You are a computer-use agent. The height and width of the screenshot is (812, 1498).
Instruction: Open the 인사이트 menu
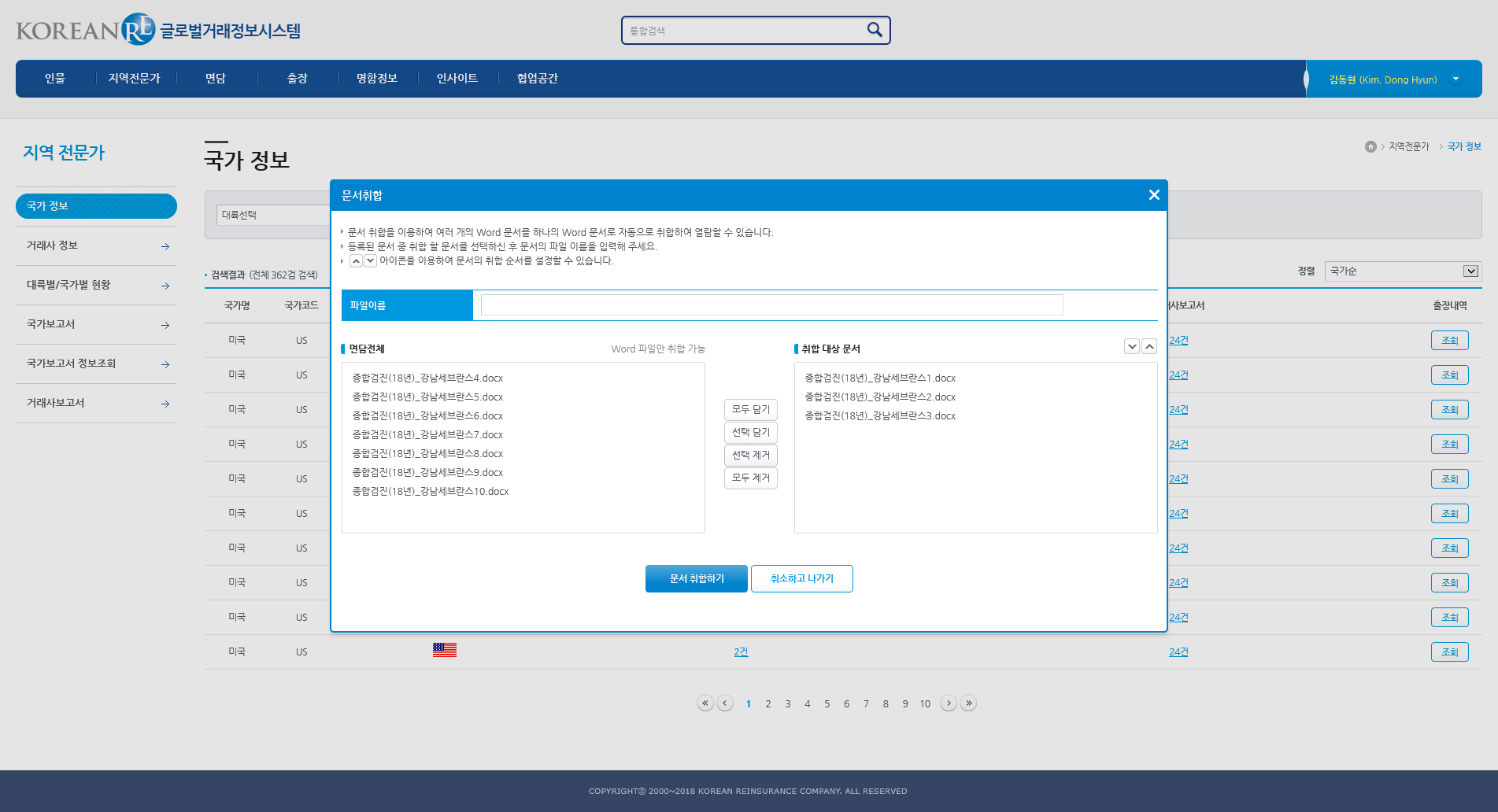click(x=457, y=79)
